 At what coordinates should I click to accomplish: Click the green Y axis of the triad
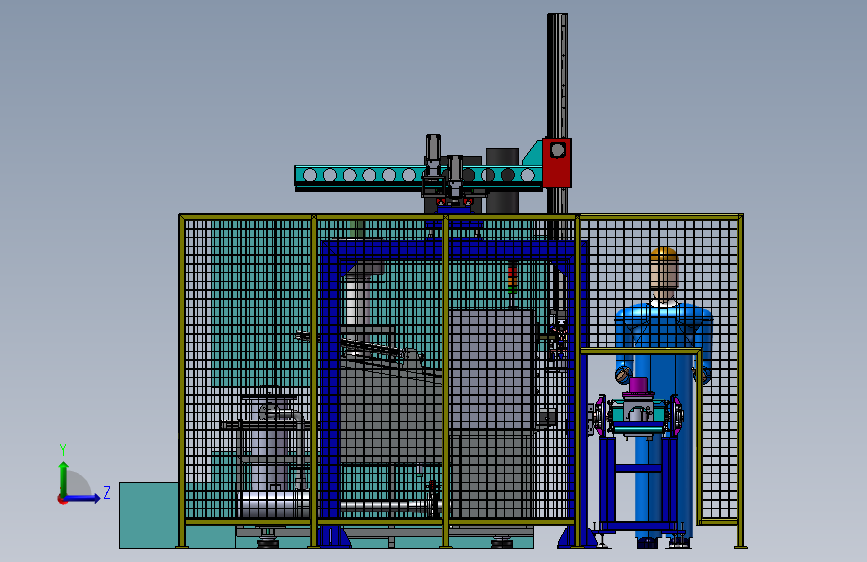pyautogui.click(x=64, y=479)
